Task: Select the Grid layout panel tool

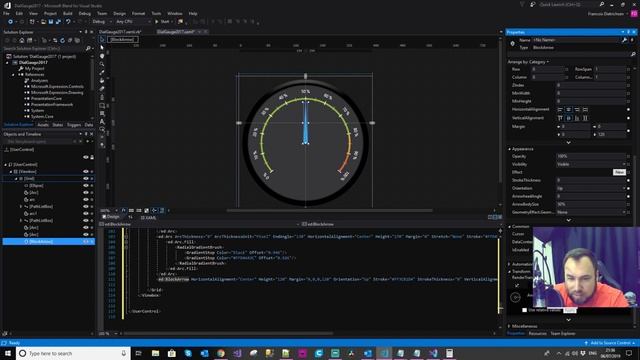Action: point(102,113)
